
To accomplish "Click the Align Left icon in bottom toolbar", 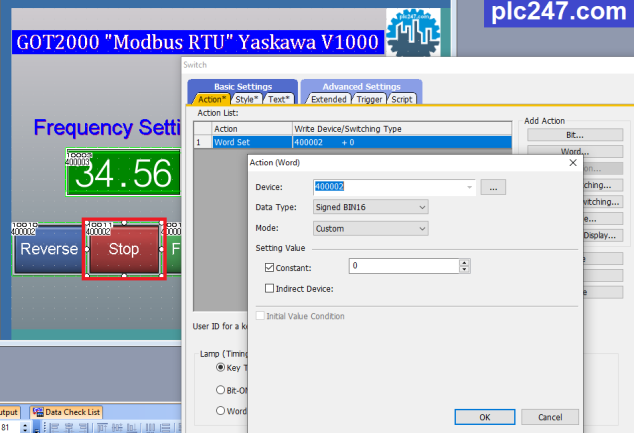I will 55,427.
